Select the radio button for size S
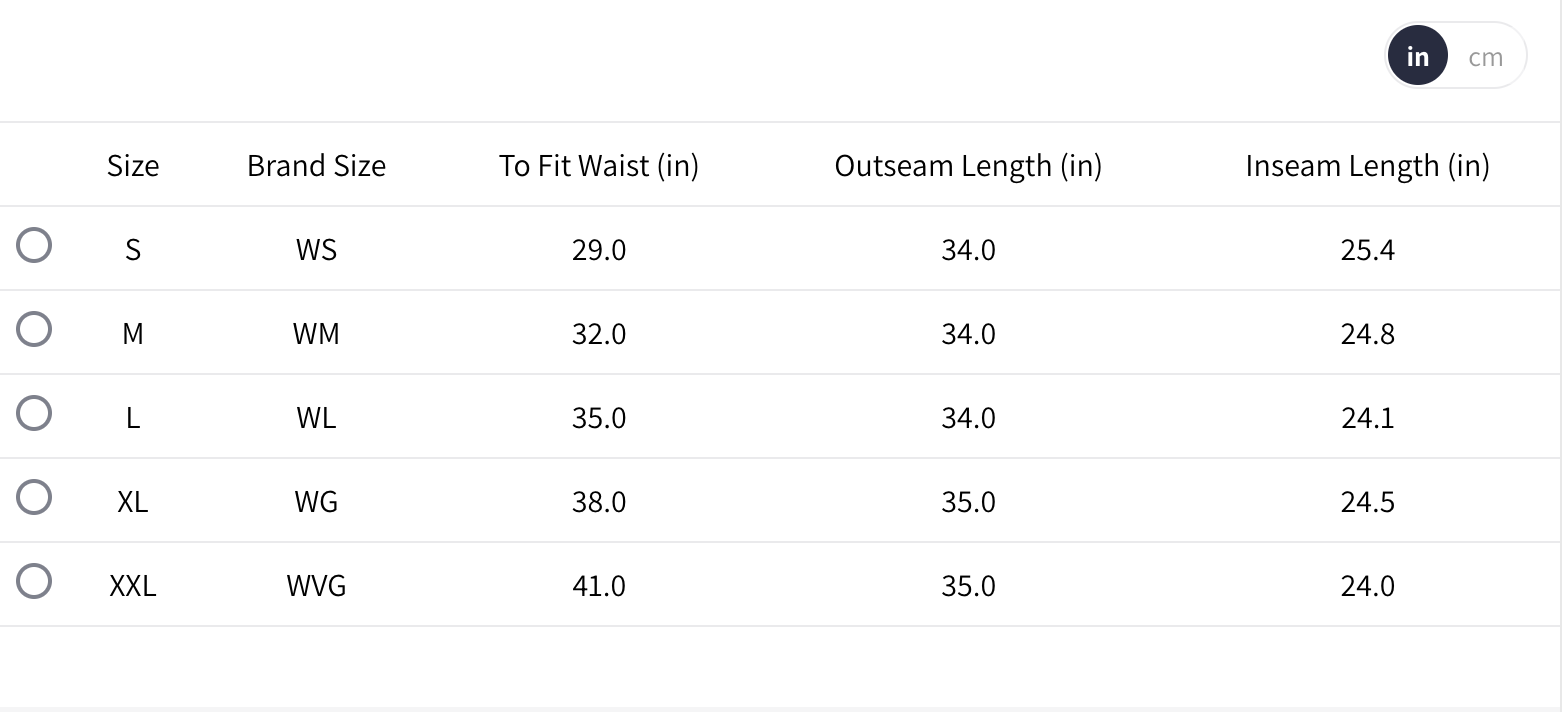Screen dimensions: 1562x712 (x=34, y=245)
